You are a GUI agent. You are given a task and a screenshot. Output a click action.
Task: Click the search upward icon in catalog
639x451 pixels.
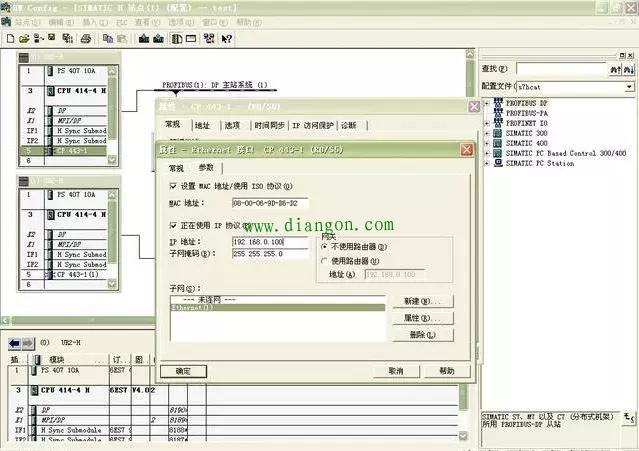point(615,70)
